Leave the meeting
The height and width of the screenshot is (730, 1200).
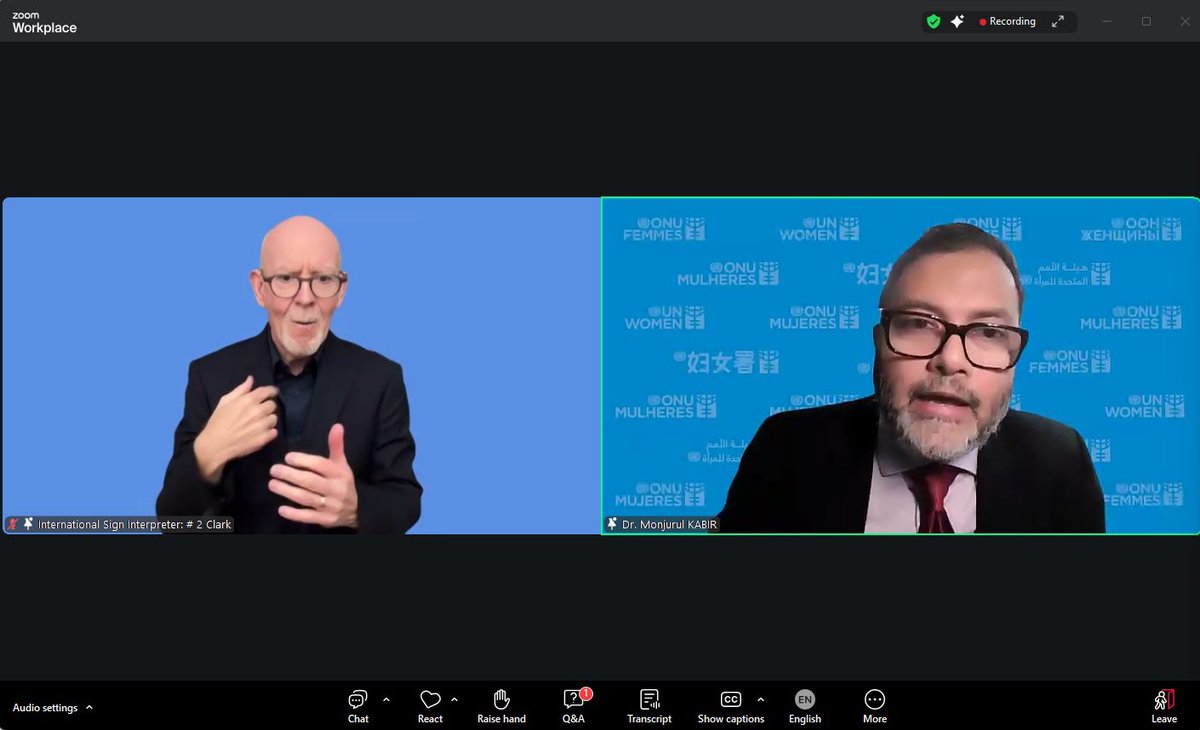(1164, 707)
